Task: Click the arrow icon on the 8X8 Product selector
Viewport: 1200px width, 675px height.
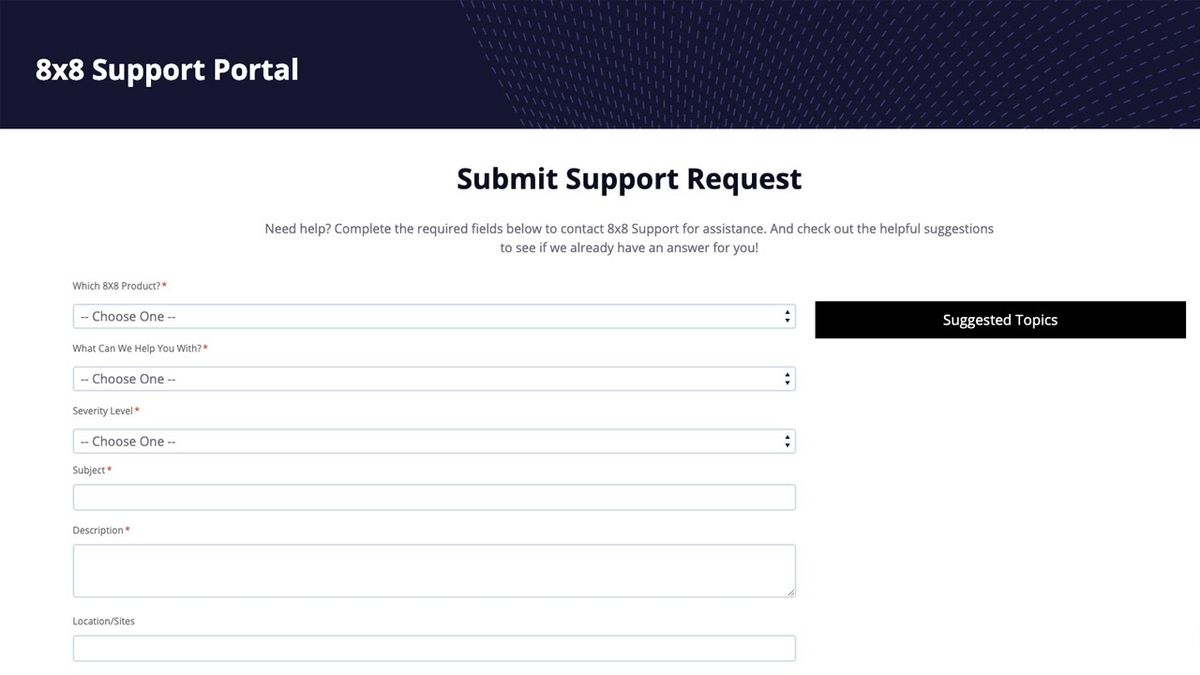Action: (788, 317)
